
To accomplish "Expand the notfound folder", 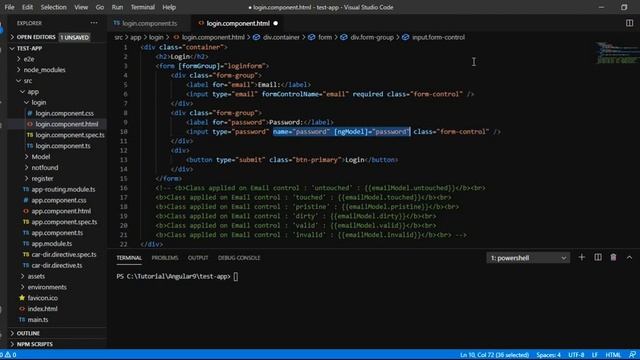I will (44, 168).
